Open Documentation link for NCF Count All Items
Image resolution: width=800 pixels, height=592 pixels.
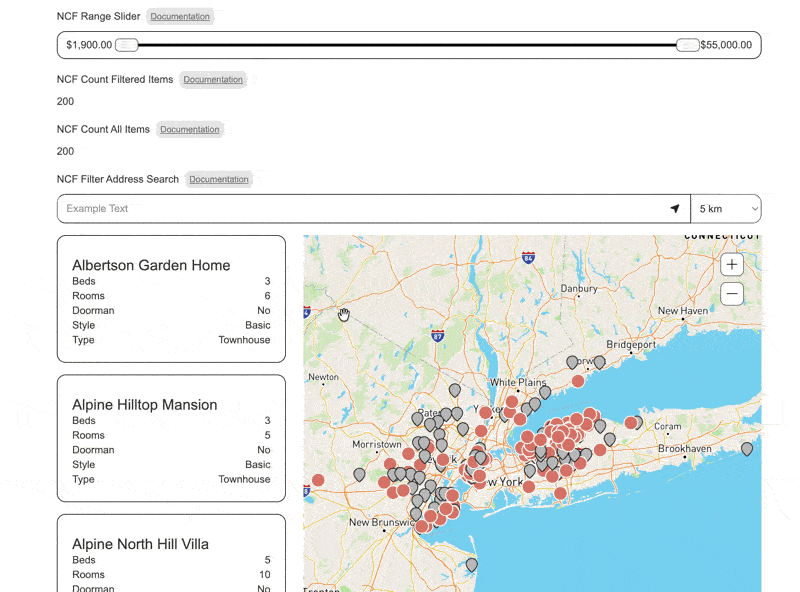190,130
